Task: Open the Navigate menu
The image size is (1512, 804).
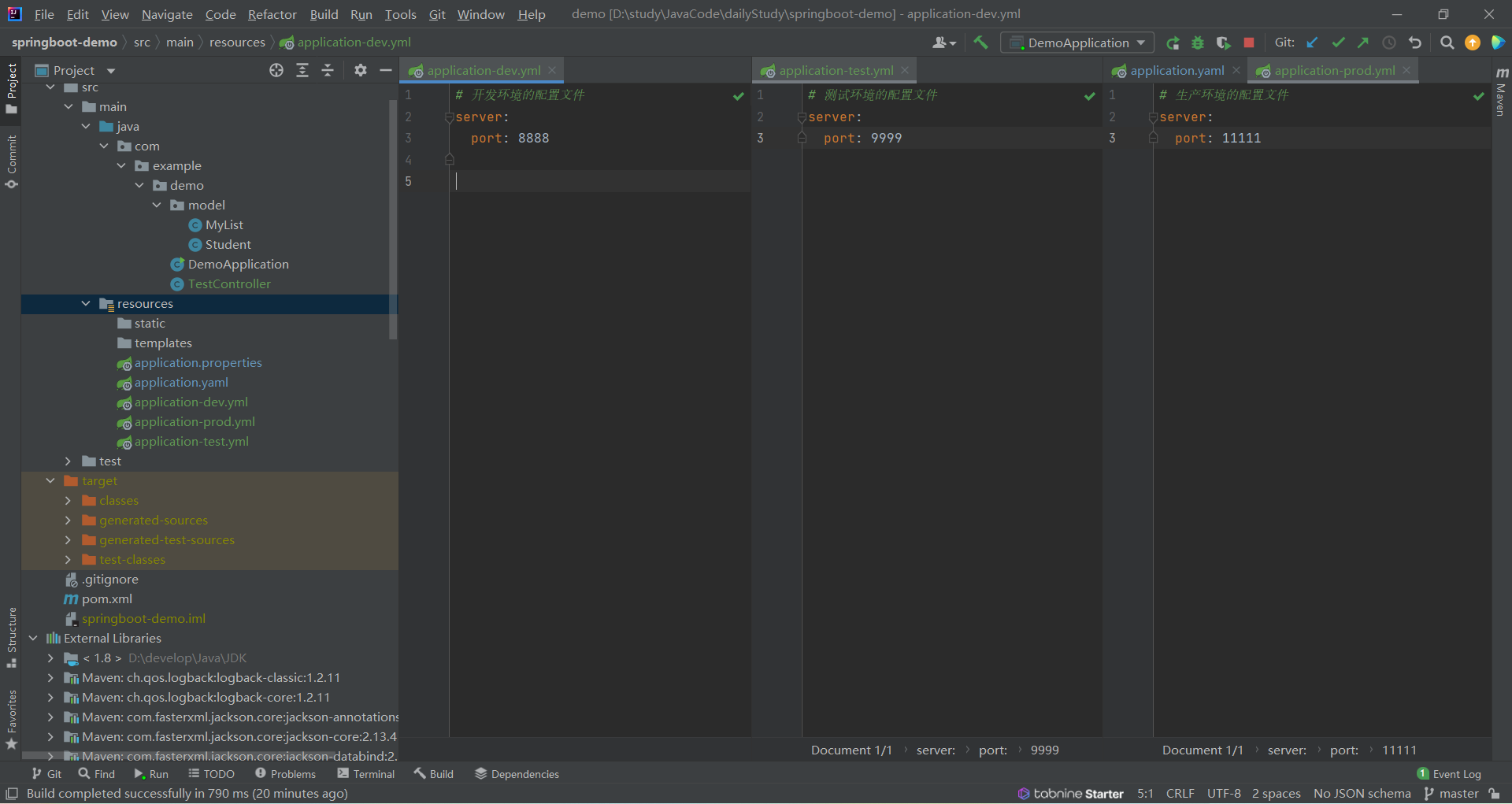Action: point(167,14)
